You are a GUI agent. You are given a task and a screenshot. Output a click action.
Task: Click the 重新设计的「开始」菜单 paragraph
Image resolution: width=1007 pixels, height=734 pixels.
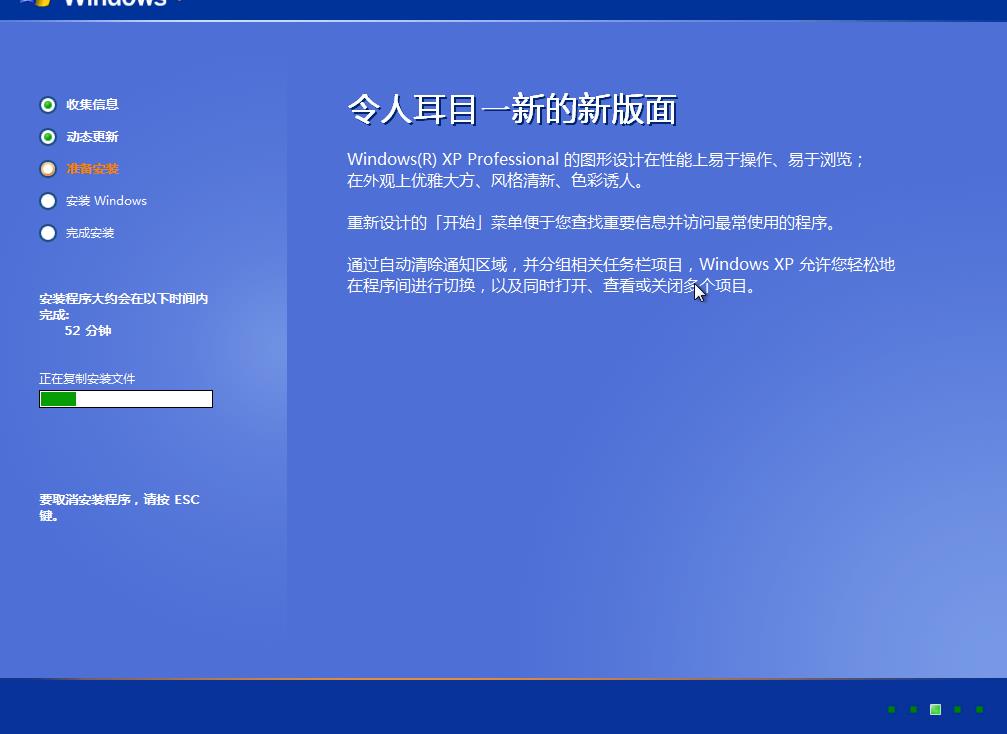point(593,223)
